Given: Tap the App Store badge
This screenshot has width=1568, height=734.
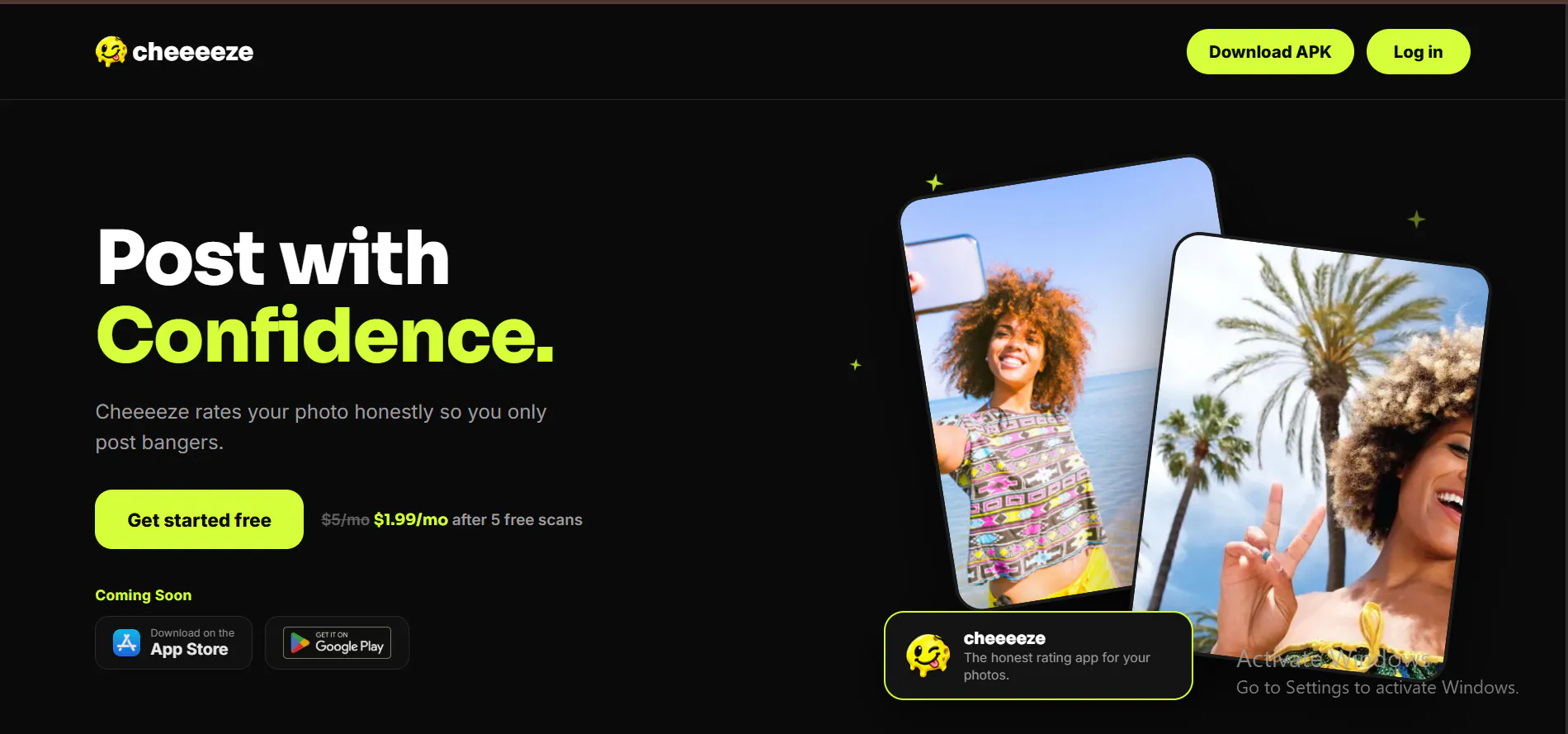Looking at the screenshot, I should coord(173,642).
